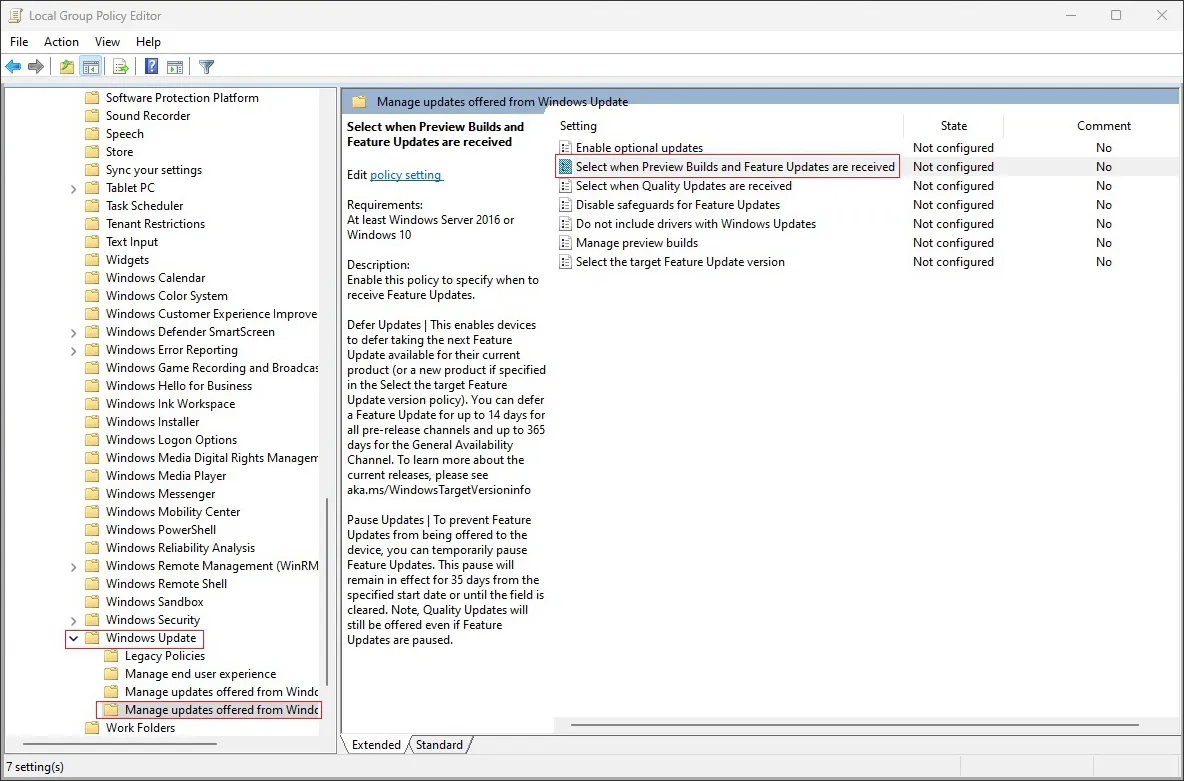
Task: Toggle the Show/Hide Action Pane icon
Action: pos(175,67)
